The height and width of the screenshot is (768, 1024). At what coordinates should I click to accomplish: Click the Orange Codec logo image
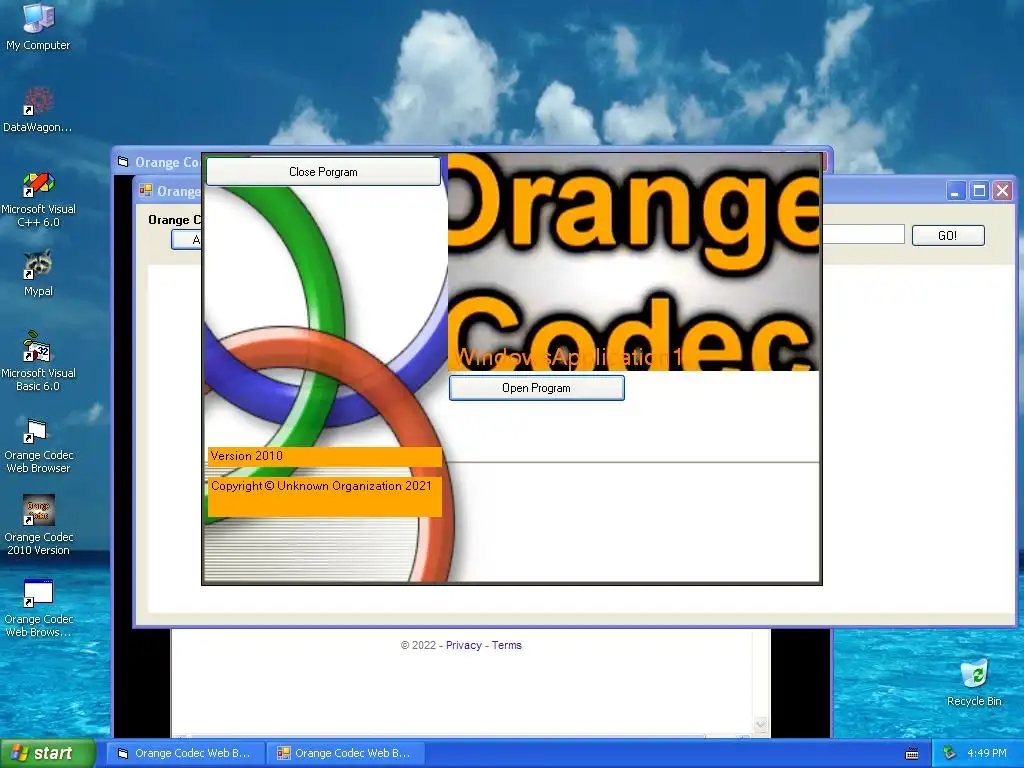click(633, 263)
